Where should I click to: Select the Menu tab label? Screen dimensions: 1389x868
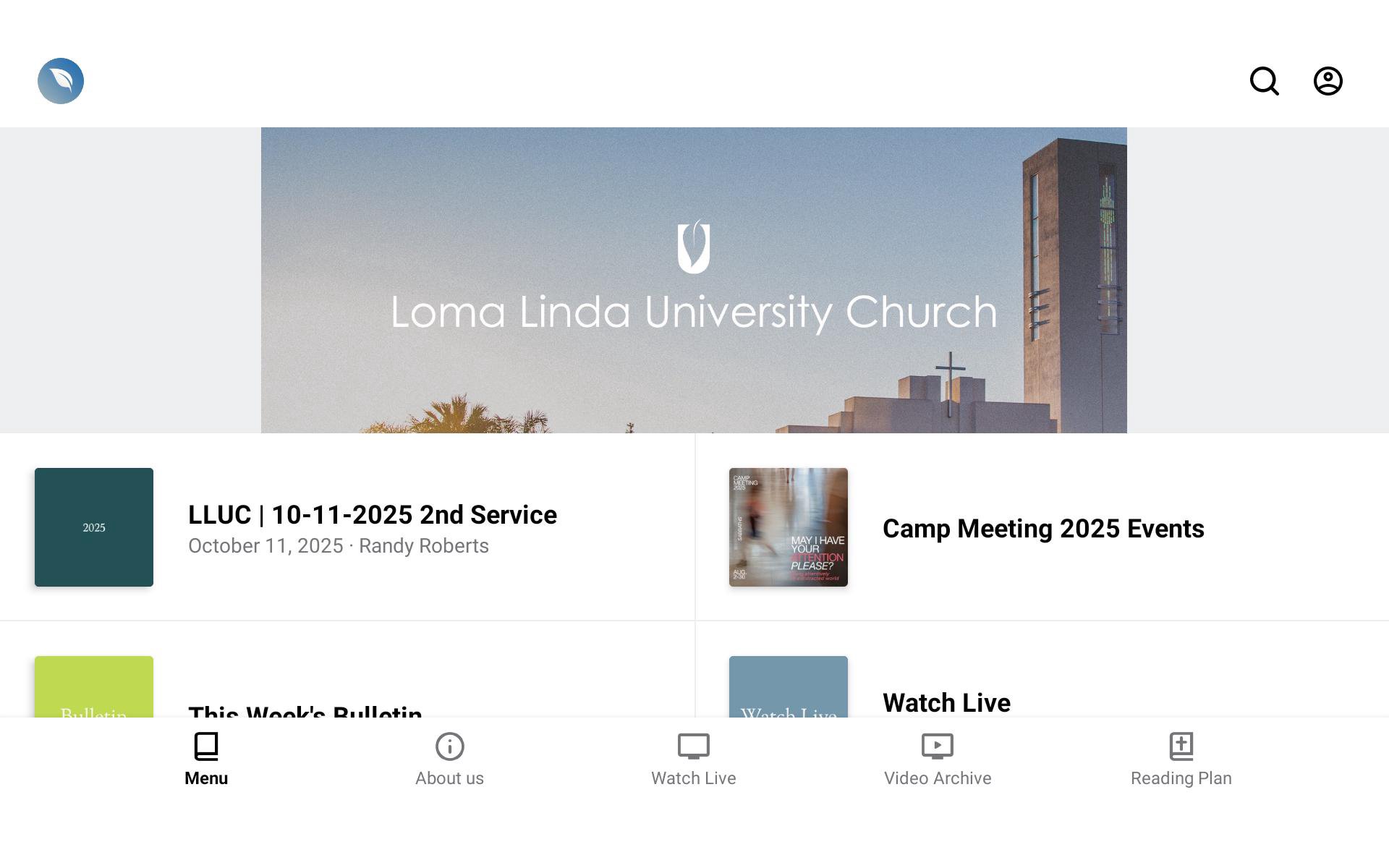tap(206, 778)
